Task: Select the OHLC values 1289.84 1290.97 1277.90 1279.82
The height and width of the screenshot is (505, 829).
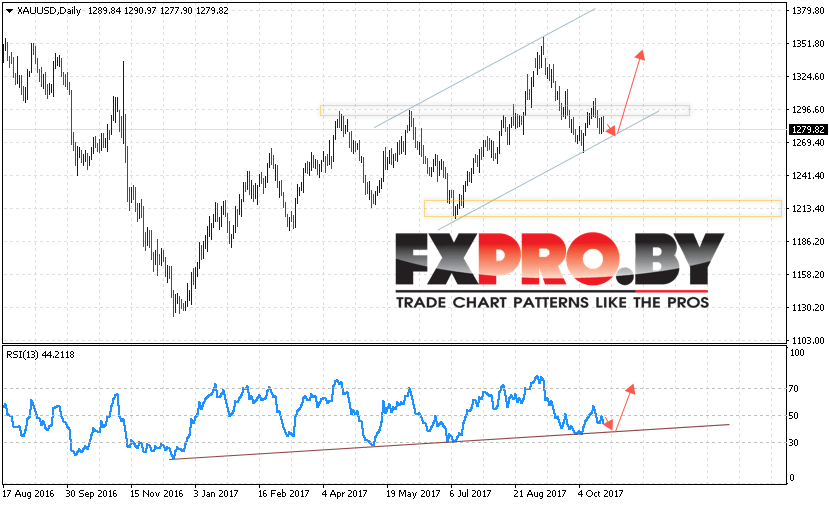Action: [158, 11]
